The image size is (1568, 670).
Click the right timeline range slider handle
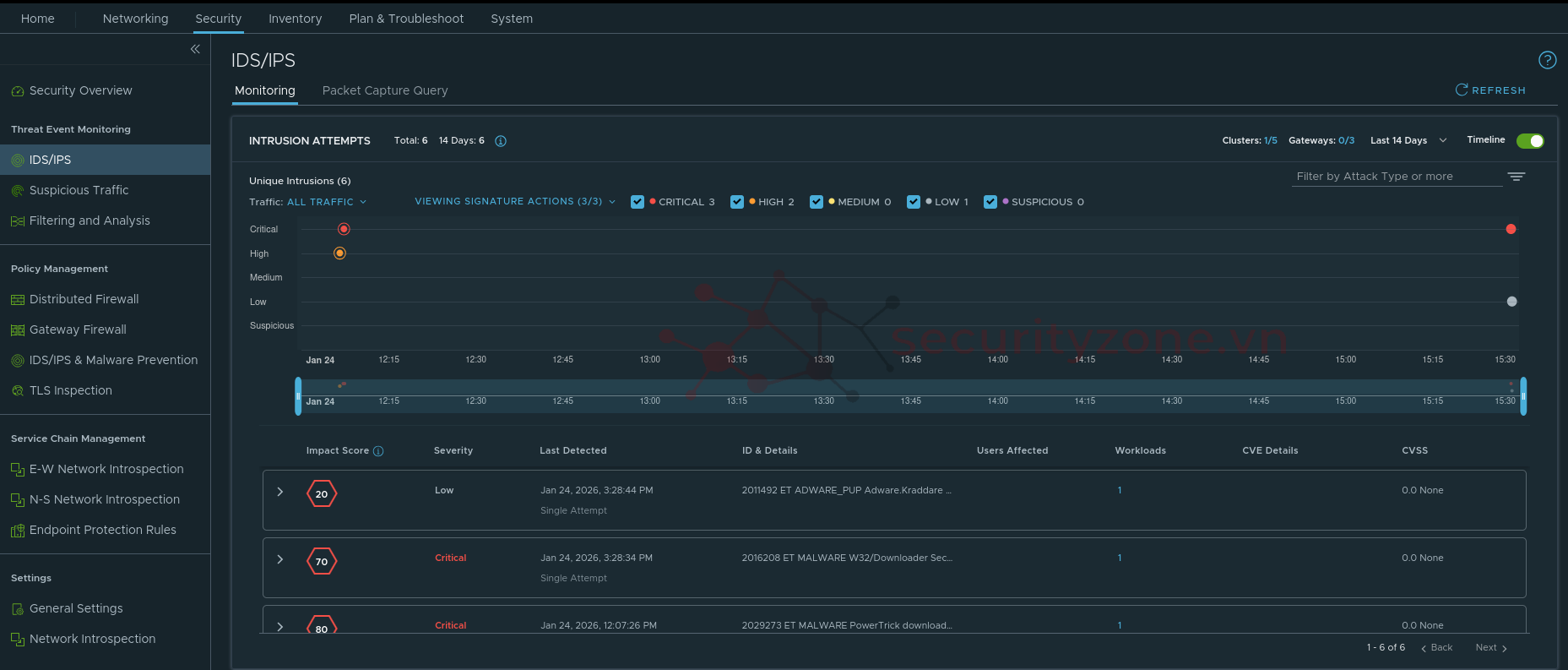pos(1522,396)
